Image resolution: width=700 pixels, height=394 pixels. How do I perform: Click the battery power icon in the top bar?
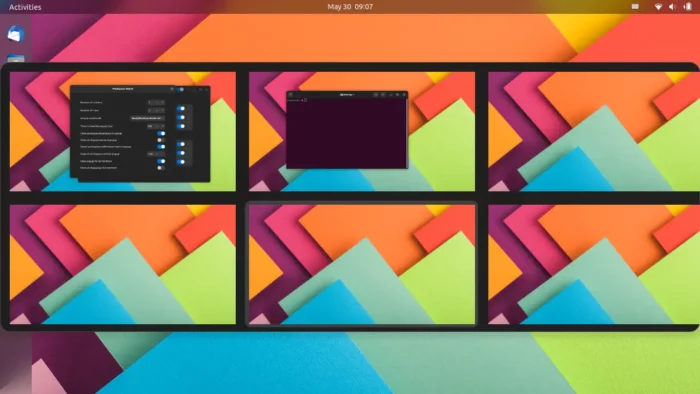688,7
